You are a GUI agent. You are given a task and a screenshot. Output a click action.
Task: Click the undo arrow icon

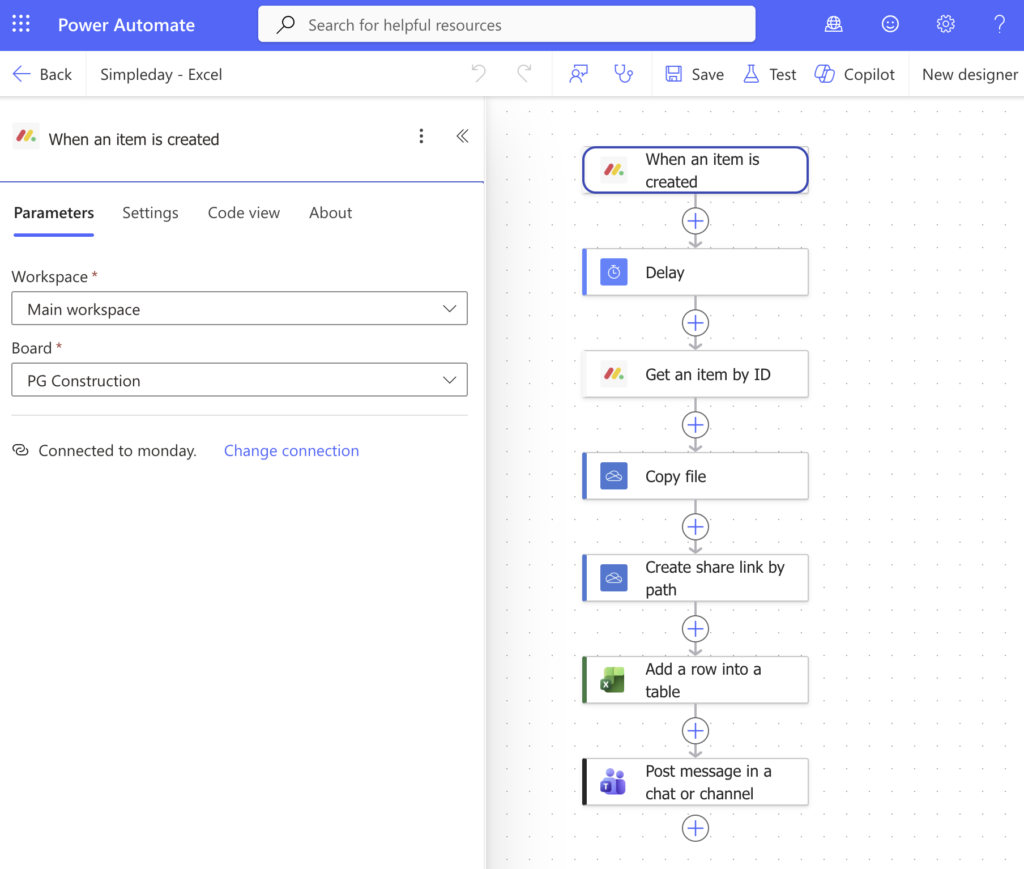pyautogui.click(x=479, y=73)
